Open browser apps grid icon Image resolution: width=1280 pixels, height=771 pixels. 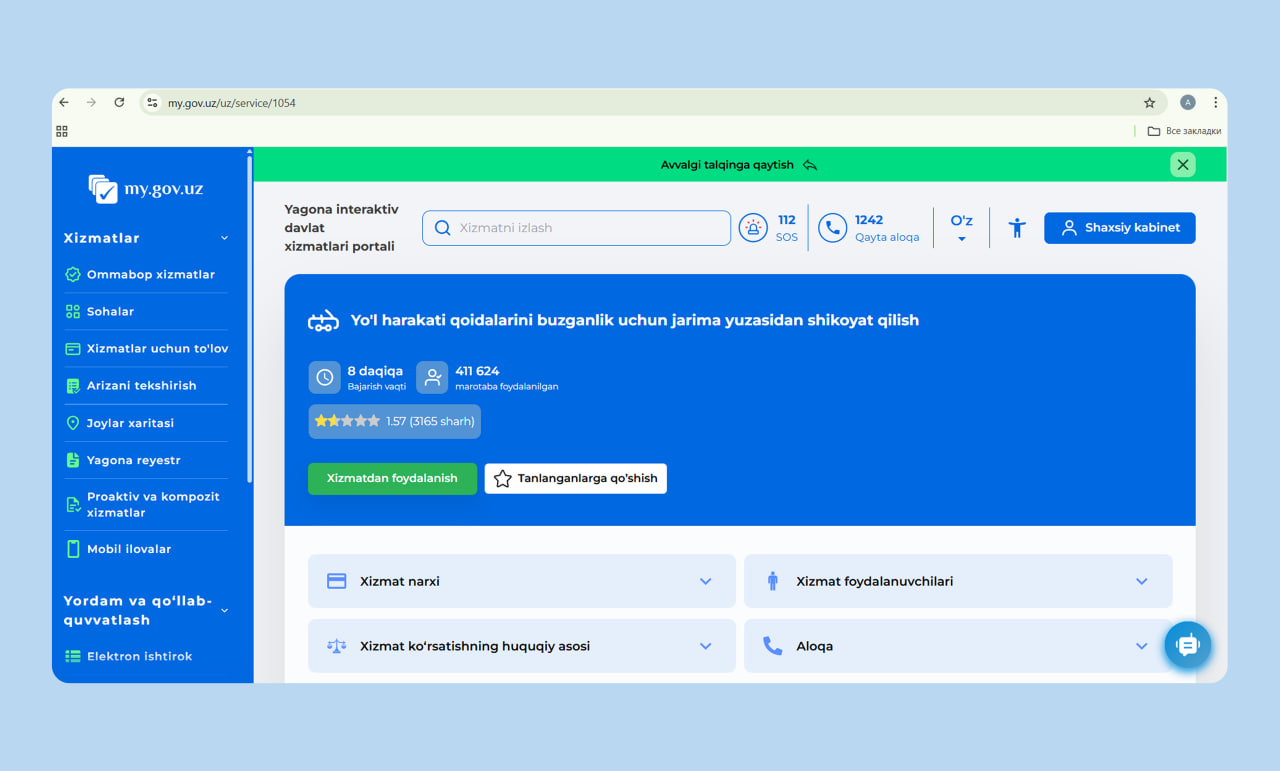tap(62, 131)
